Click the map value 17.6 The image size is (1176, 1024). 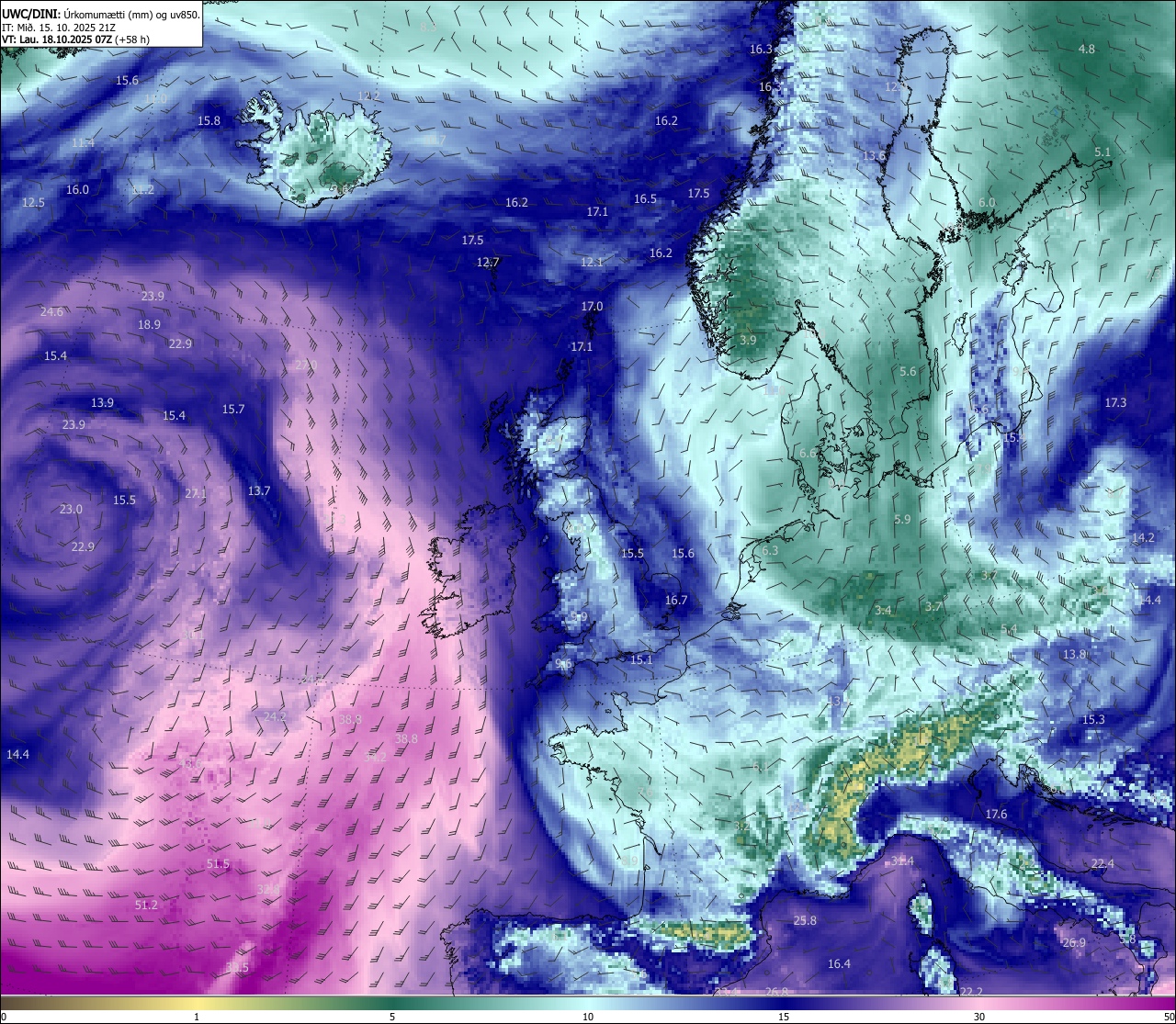[x=996, y=815]
